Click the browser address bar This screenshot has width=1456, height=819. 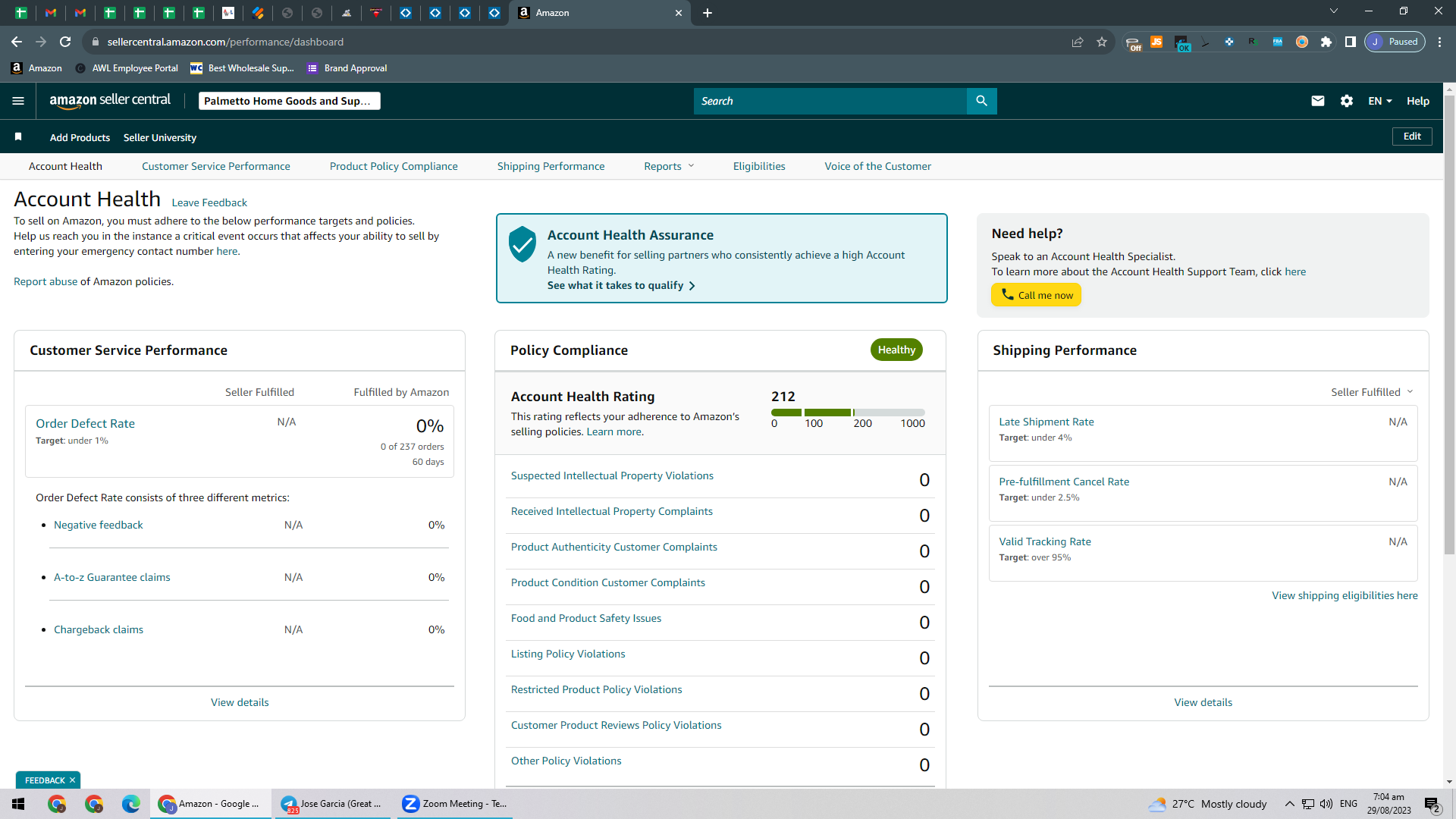(x=576, y=42)
